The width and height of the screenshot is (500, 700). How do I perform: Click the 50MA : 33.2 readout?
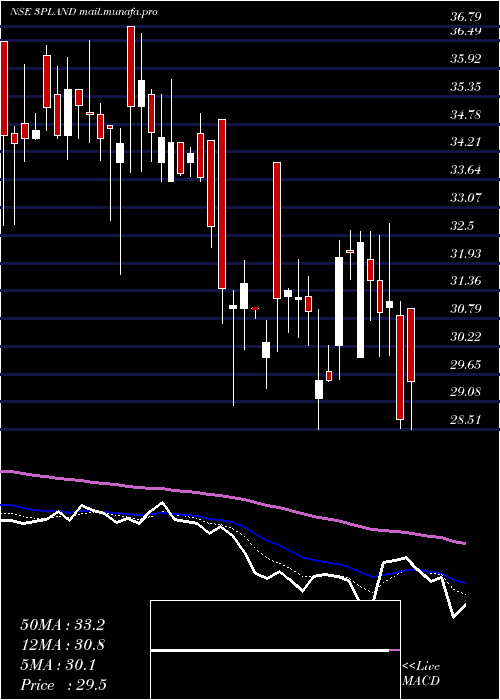pos(62,625)
